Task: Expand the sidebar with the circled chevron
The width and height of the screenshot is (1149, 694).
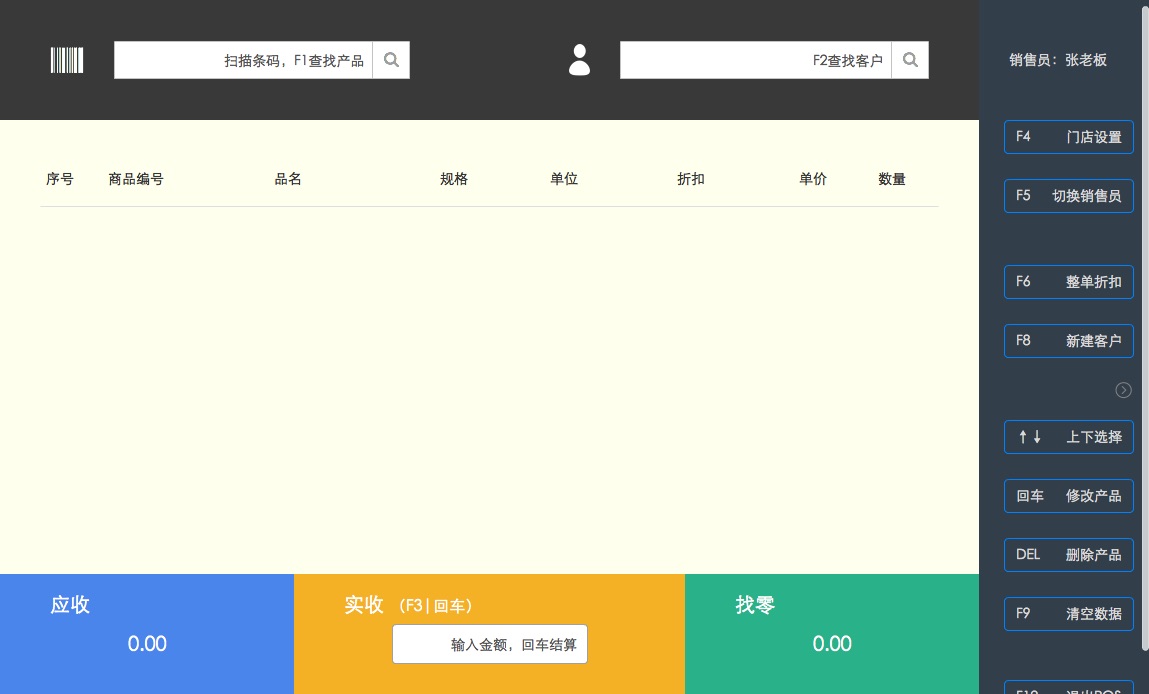Action: pos(1123,390)
